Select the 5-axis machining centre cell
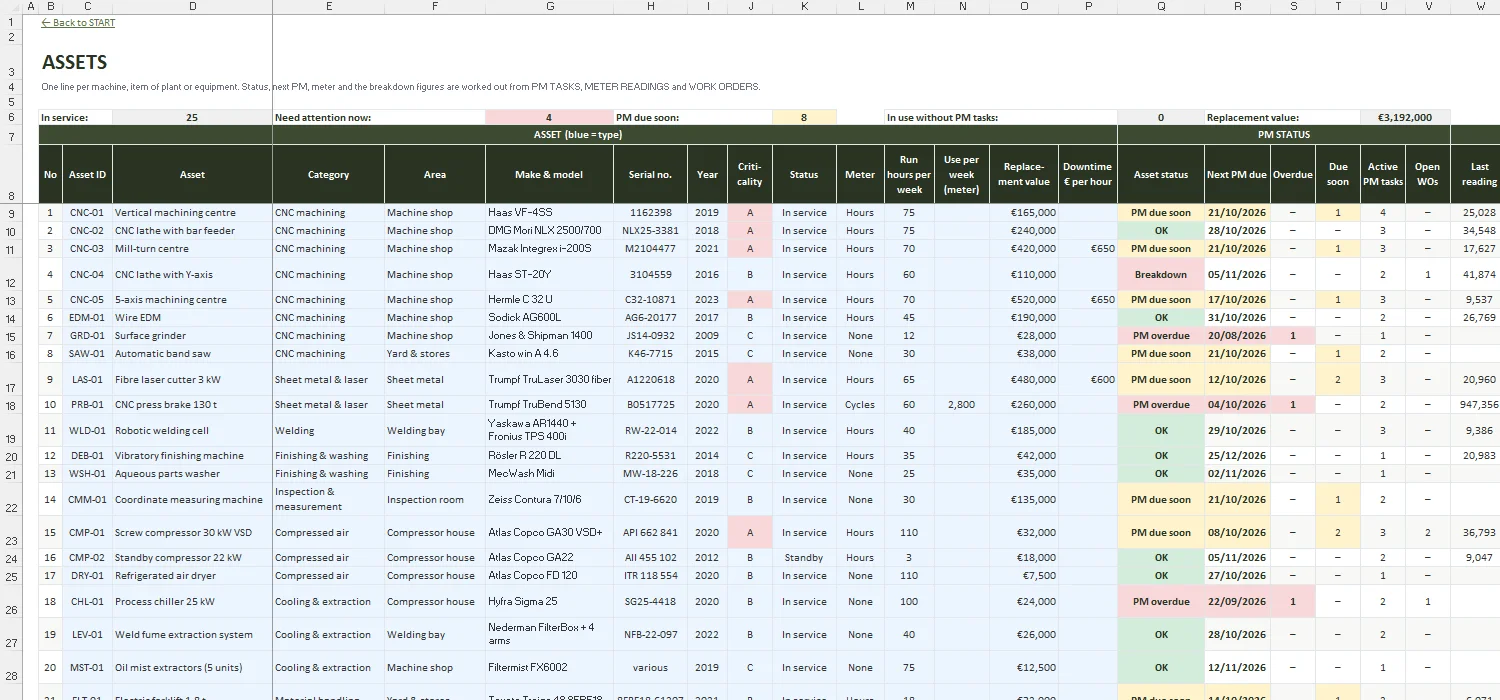This screenshot has height=700, width=1500. 192,300
